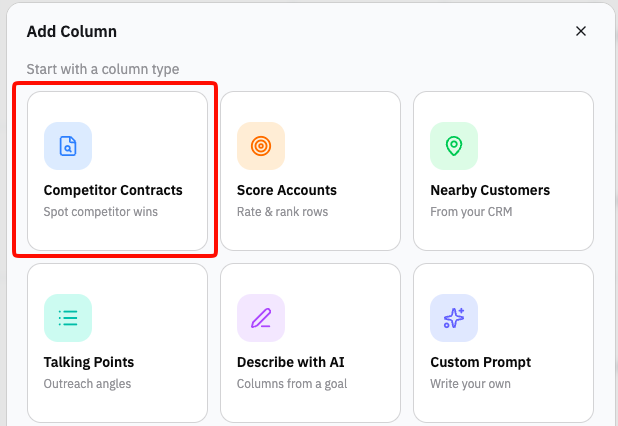The width and height of the screenshot is (618, 426).
Task: Close the Add Column dialog
Action: 581,31
